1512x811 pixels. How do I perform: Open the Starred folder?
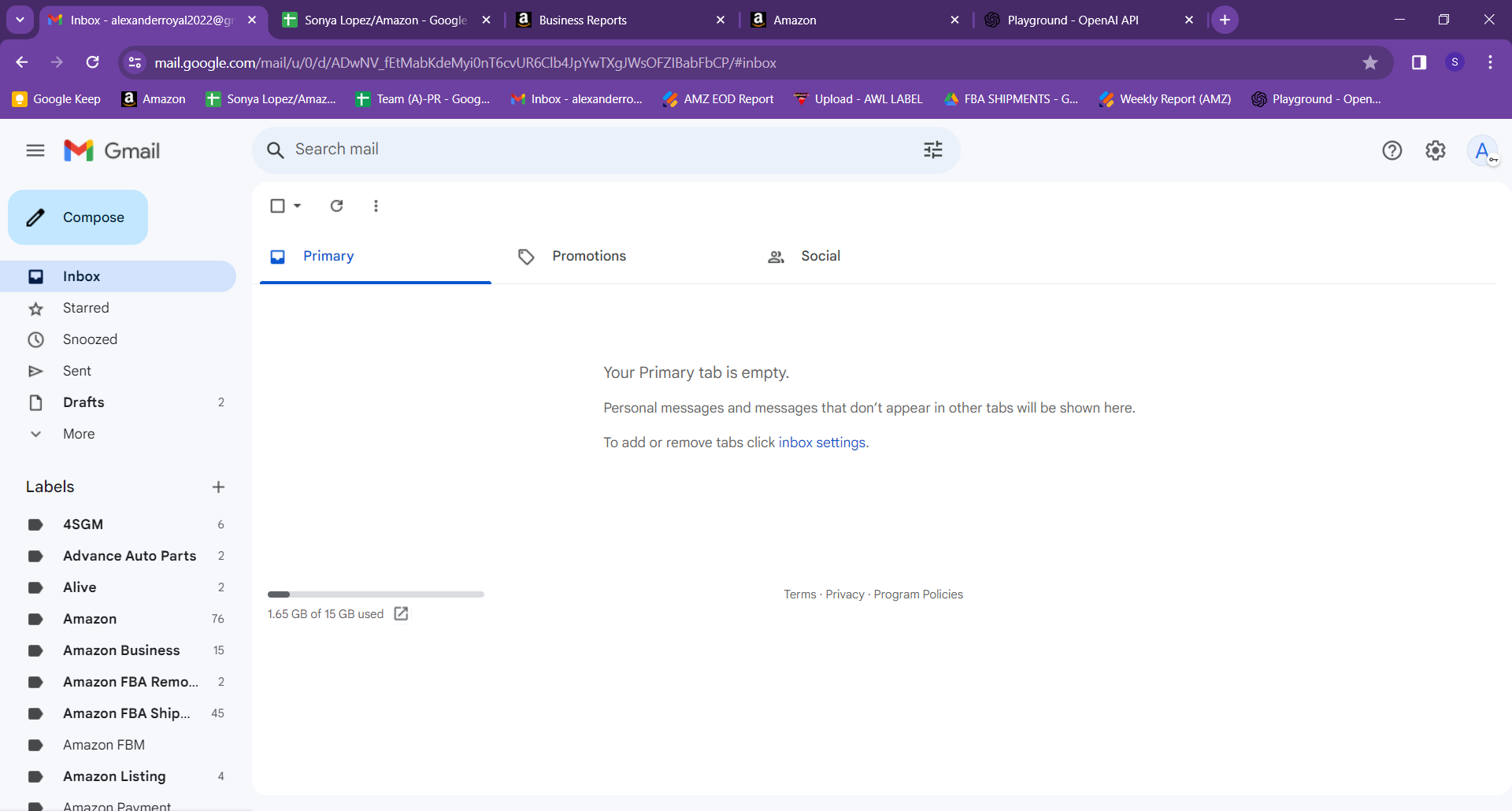pos(118,308)
